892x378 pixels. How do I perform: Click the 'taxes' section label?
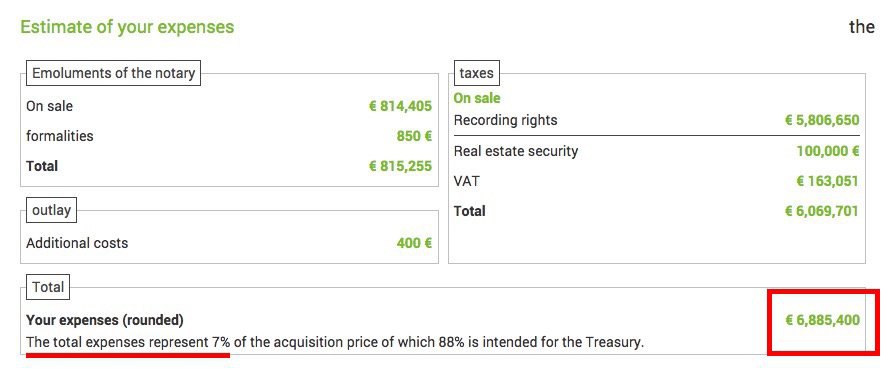pyautogui.click(x=477, y=73)
